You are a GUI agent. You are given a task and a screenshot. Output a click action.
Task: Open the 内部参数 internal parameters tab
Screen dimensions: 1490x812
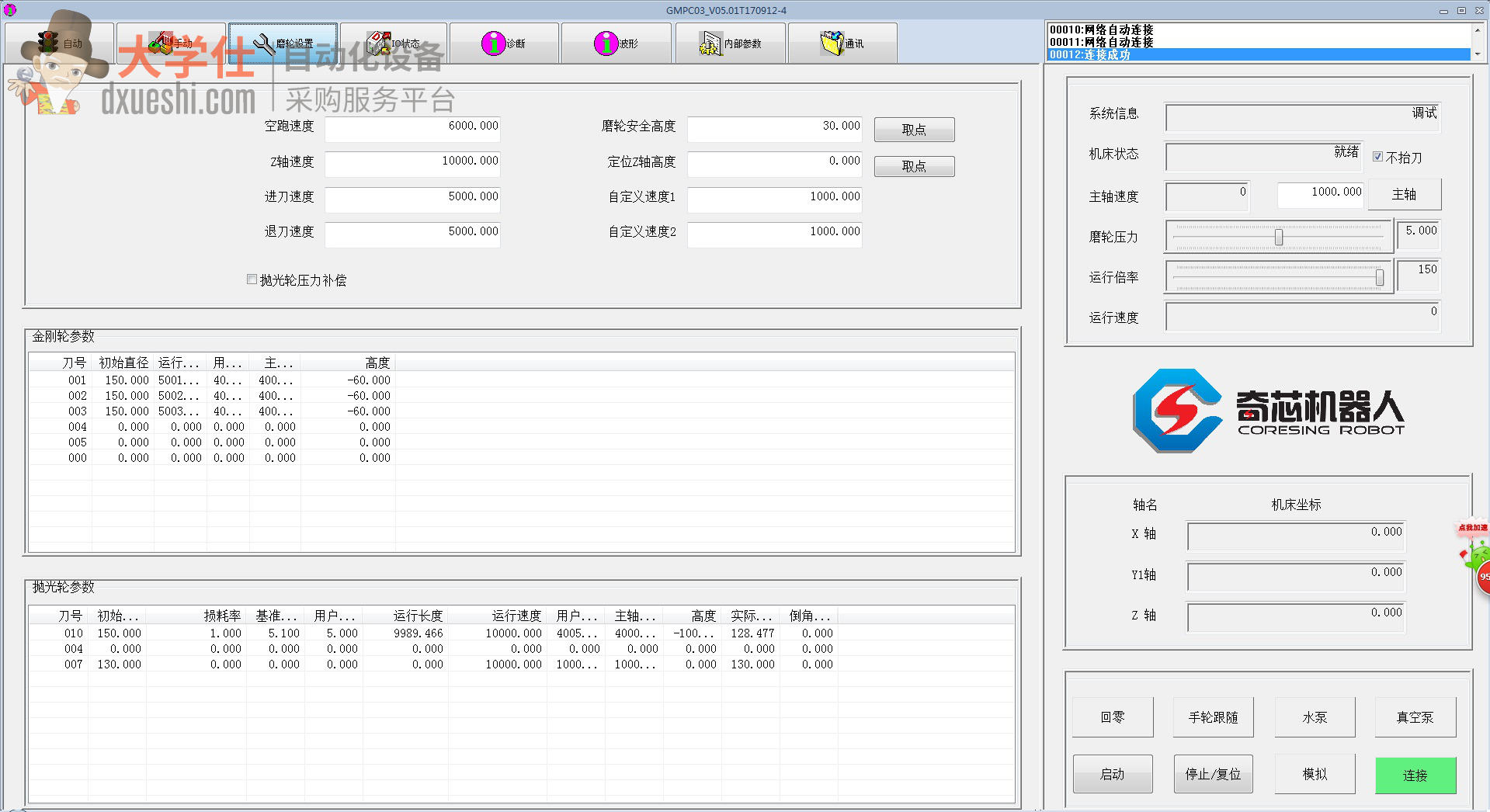pos(731,43)
